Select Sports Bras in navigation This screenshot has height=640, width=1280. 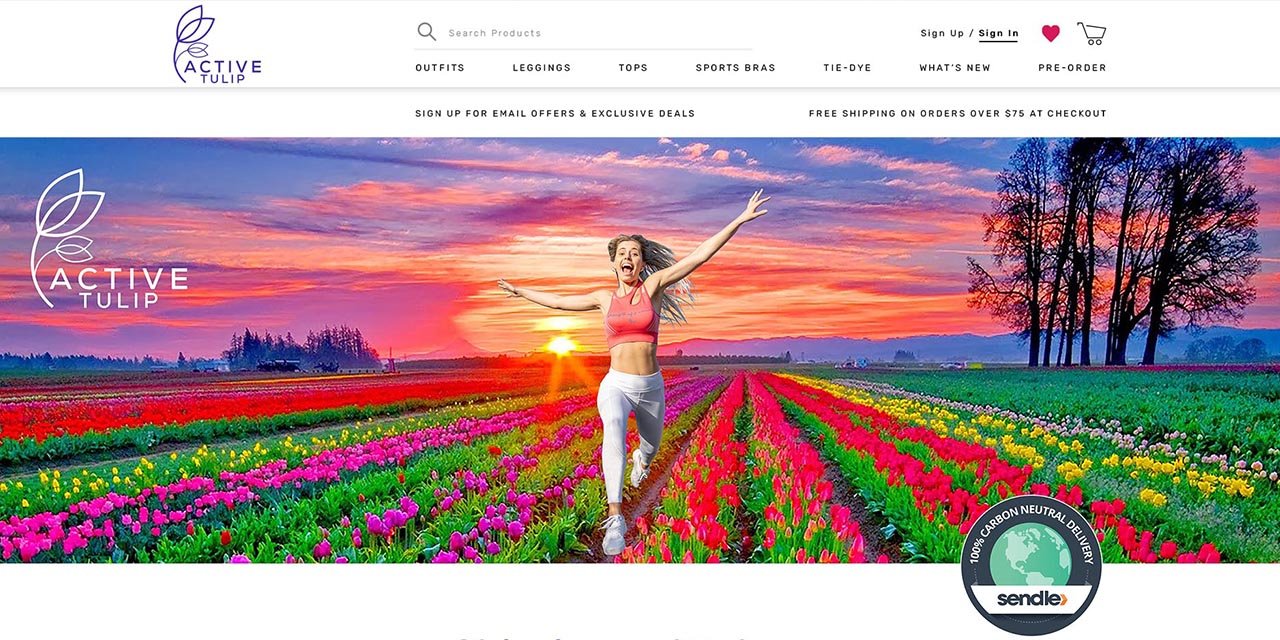736,68
